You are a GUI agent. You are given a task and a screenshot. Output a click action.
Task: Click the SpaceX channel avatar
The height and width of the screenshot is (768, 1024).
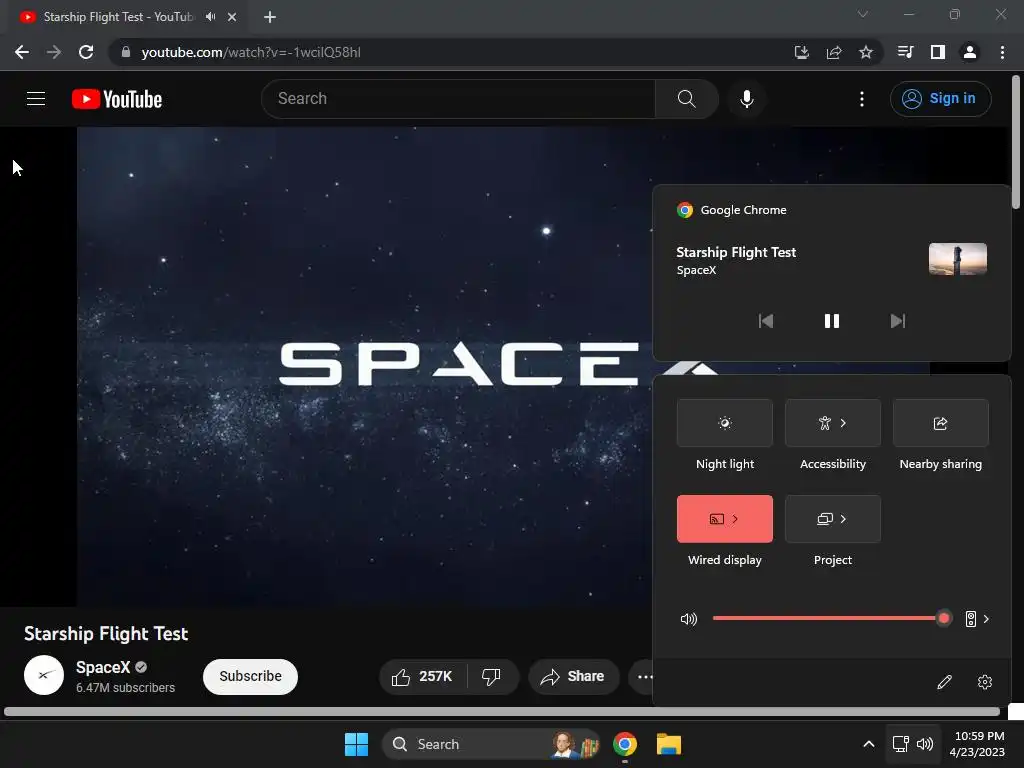coord(44,675)
